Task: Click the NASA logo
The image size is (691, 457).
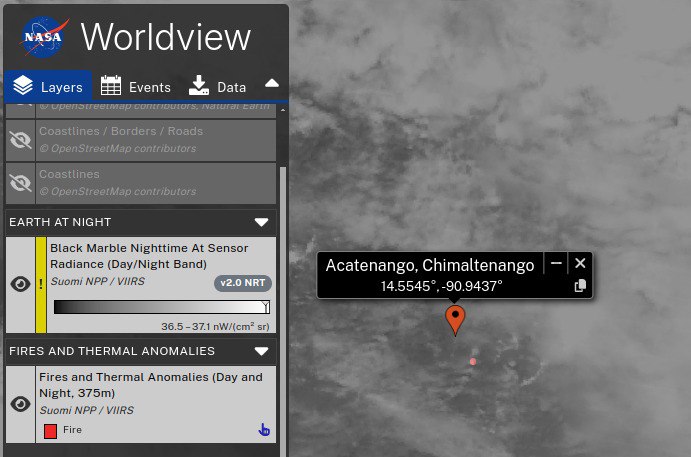Action: tap(44, 37)
